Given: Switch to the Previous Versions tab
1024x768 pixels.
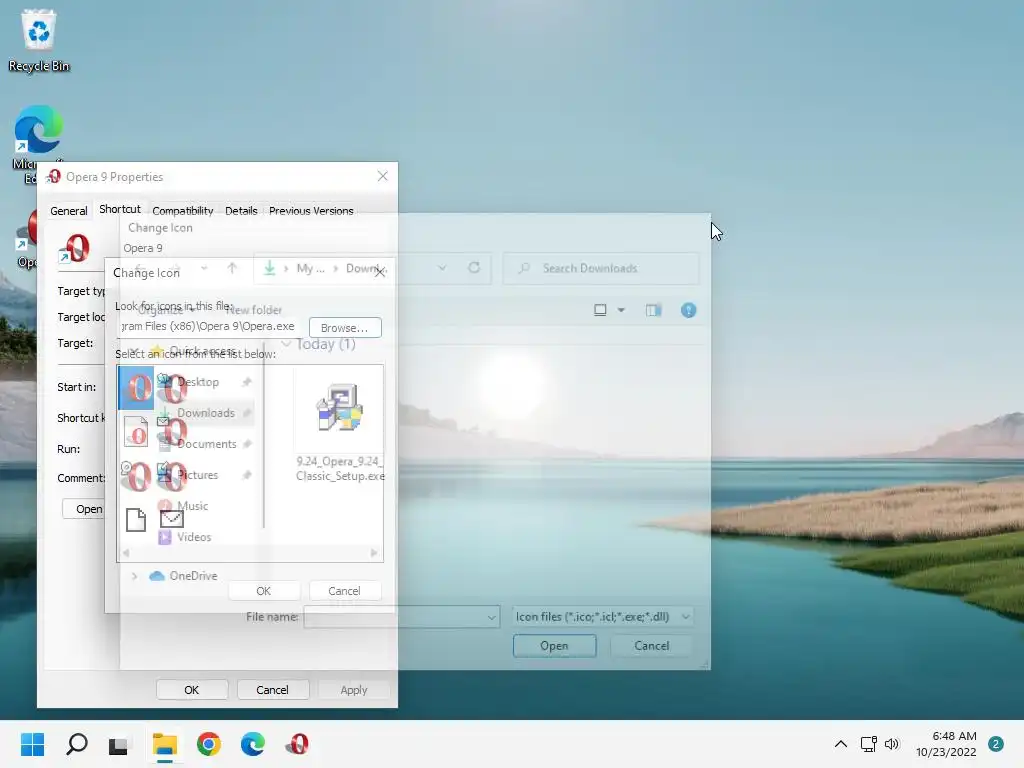Looking at the screenshot, I should [x=311, y=211].
